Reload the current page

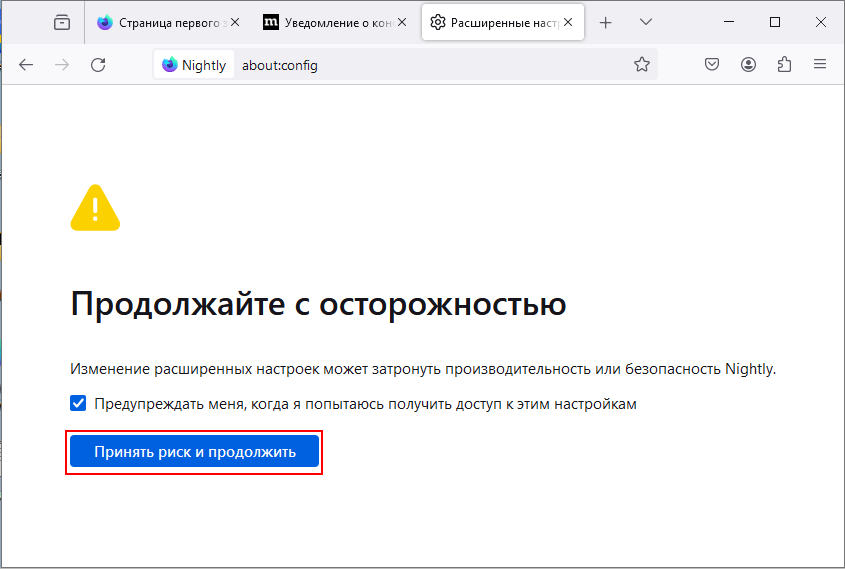pos(98,65)
